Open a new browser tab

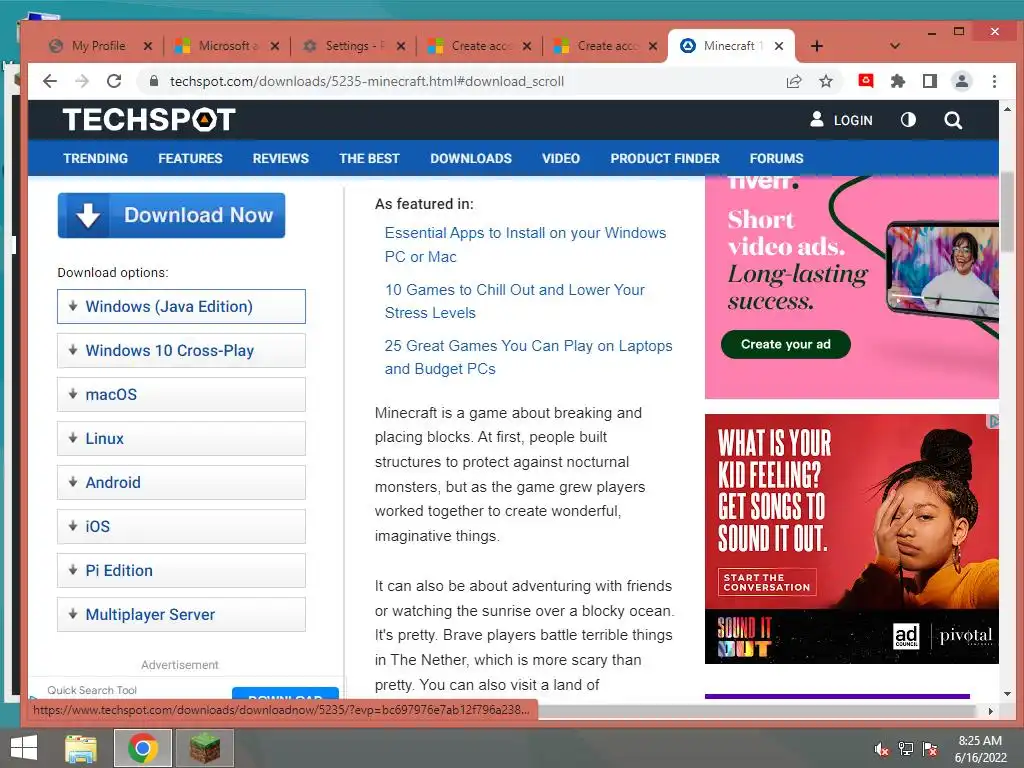click(x=816, y=46)
